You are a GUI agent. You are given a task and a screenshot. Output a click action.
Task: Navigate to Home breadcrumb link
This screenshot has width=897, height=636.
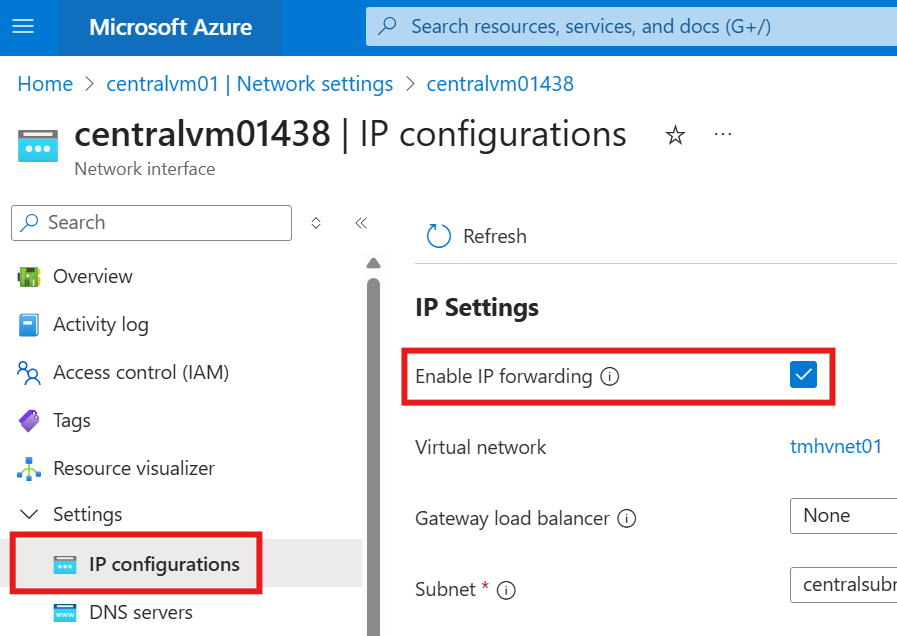pos(45,84)
